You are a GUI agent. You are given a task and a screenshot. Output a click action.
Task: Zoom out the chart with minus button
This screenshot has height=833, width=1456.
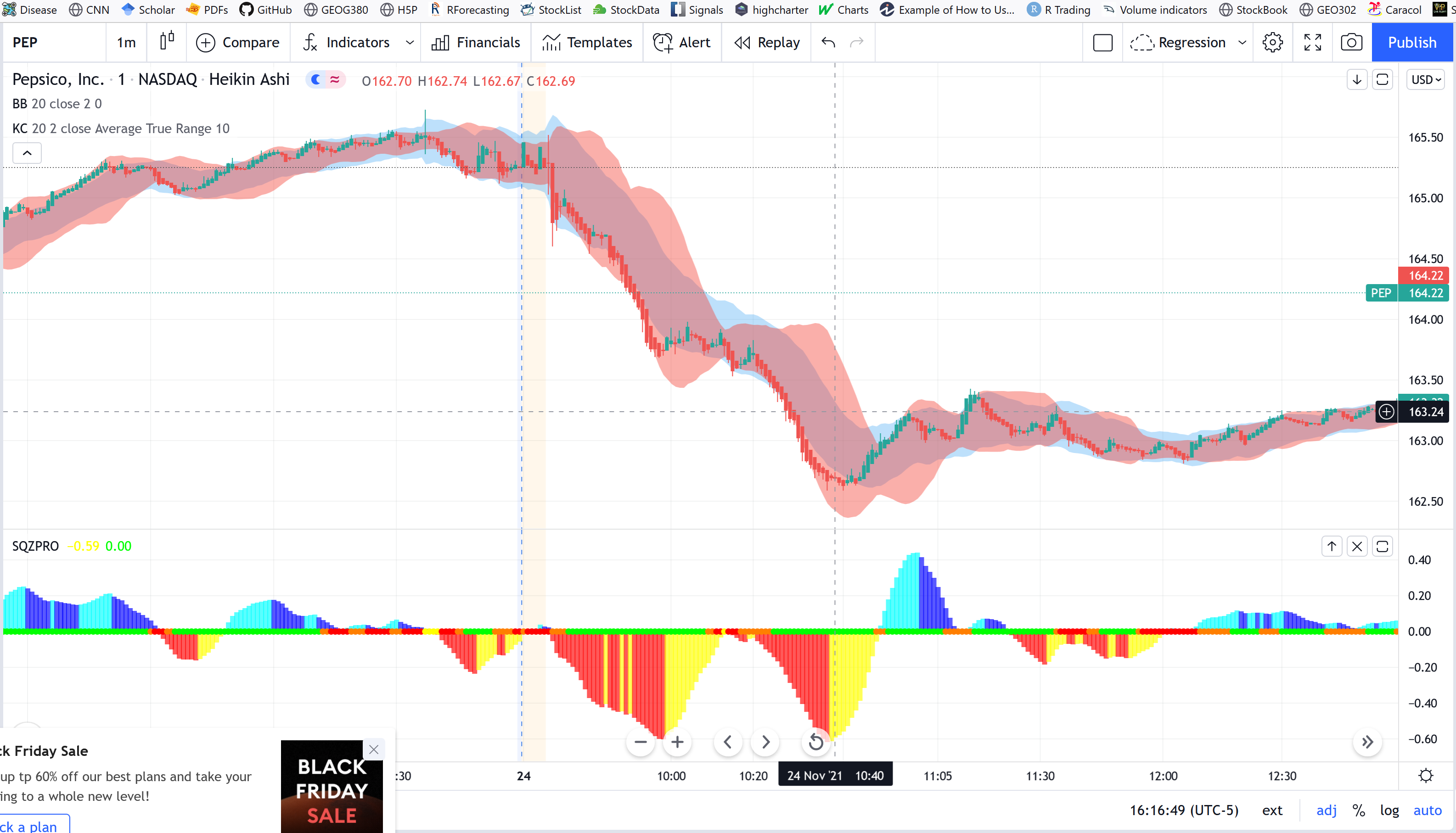point(641,742)
